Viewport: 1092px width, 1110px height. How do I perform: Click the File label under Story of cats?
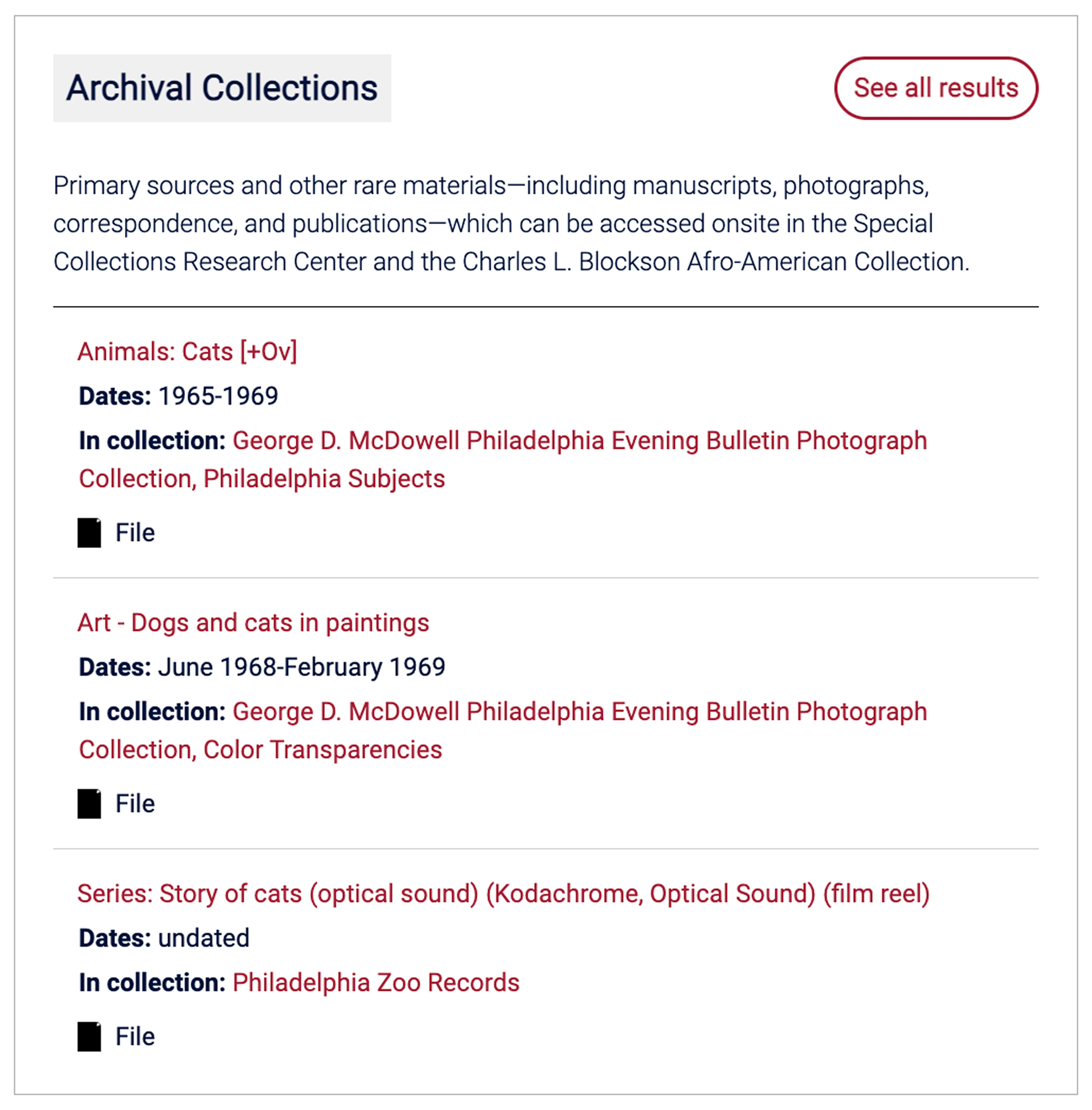(135, 1036)
